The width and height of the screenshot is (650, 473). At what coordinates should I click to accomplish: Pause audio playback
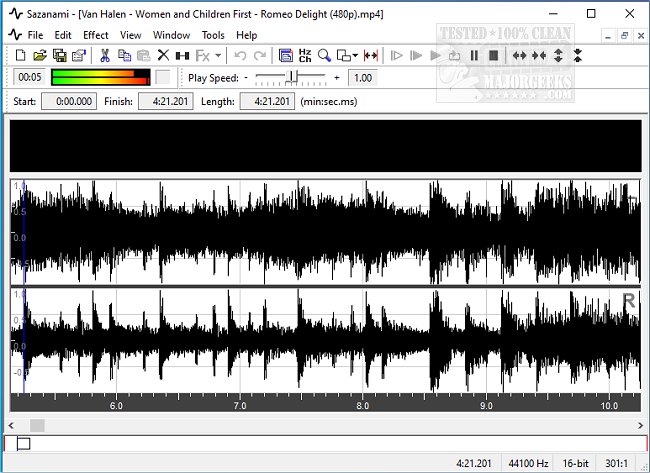tap(474, 56)
